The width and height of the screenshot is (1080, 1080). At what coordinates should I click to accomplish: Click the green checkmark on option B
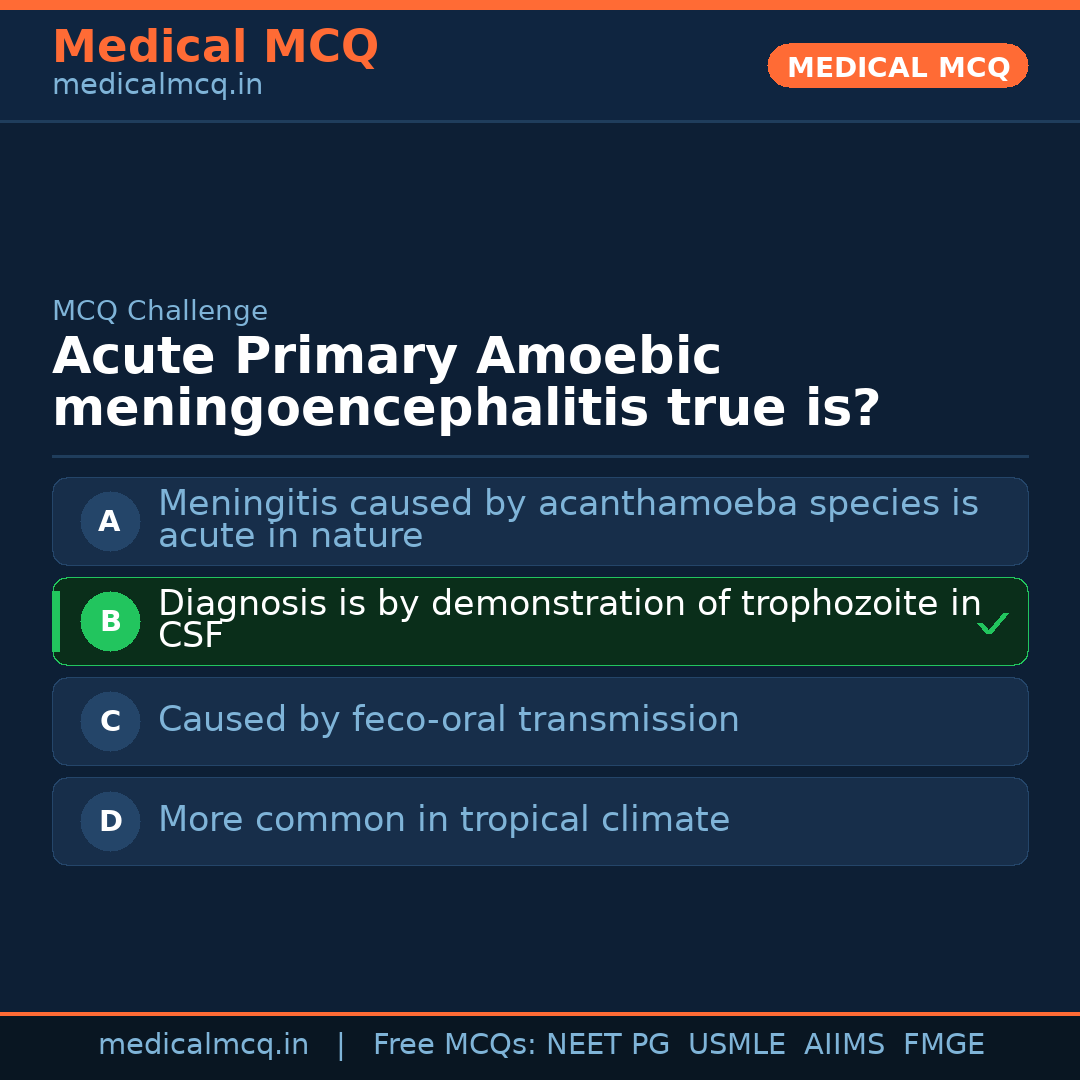(992, 624)
